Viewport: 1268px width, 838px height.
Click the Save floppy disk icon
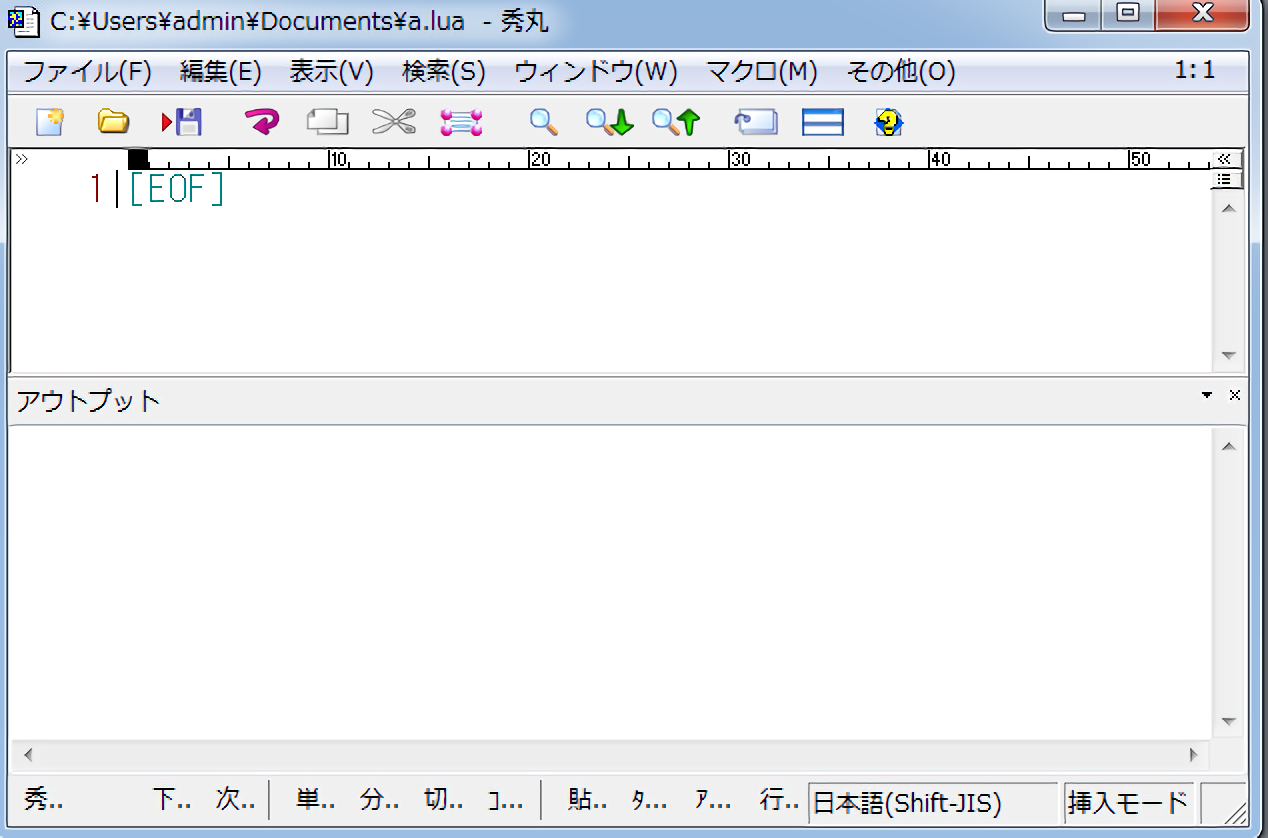pyautogui.click(x=183, y=122)
